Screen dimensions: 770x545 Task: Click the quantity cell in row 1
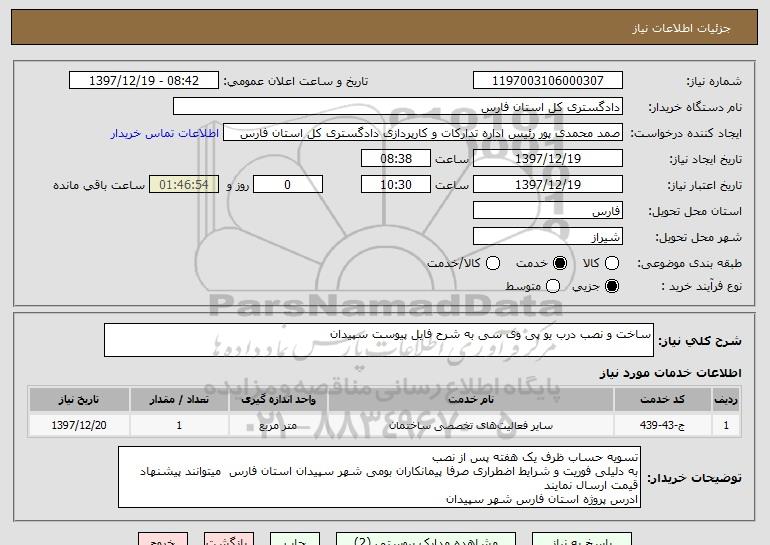(x=179, y=425)
